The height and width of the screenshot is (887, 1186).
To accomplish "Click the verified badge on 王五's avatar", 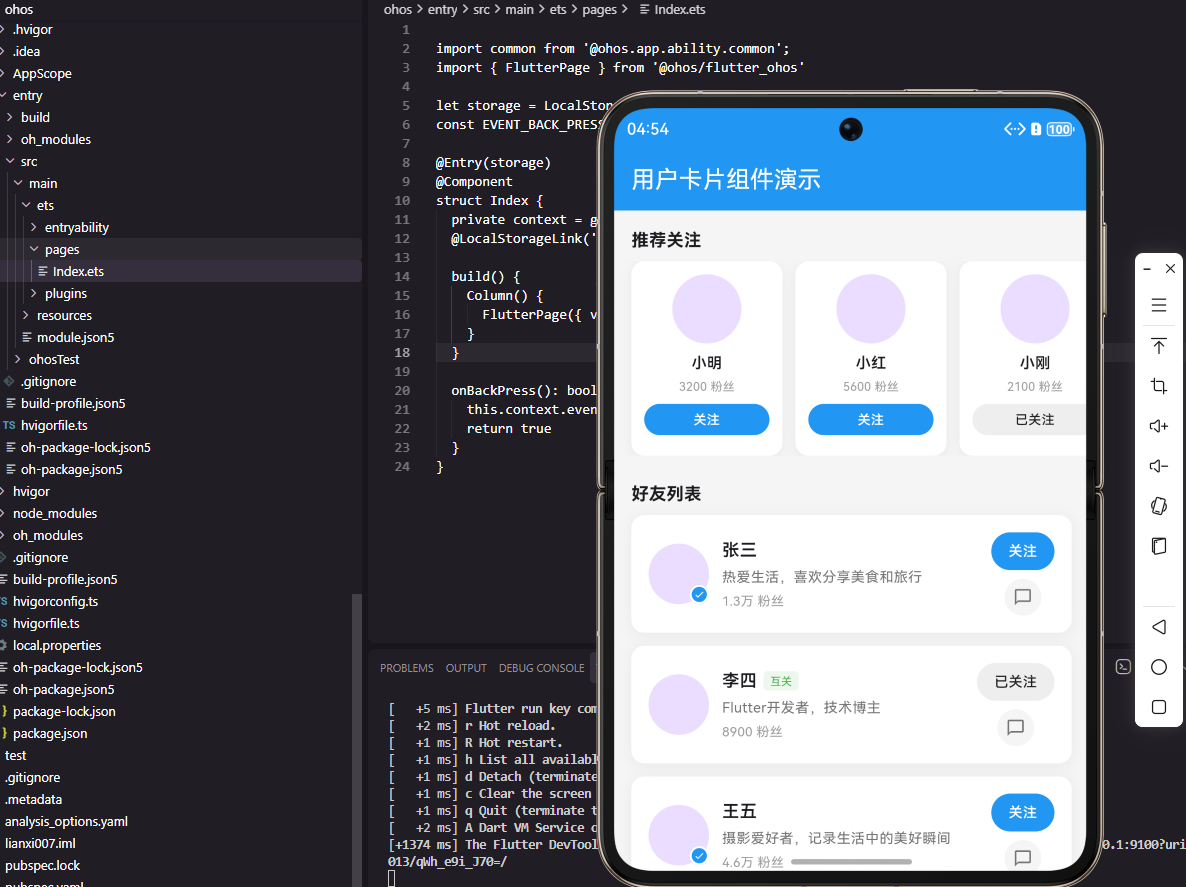I will [698, 857].
